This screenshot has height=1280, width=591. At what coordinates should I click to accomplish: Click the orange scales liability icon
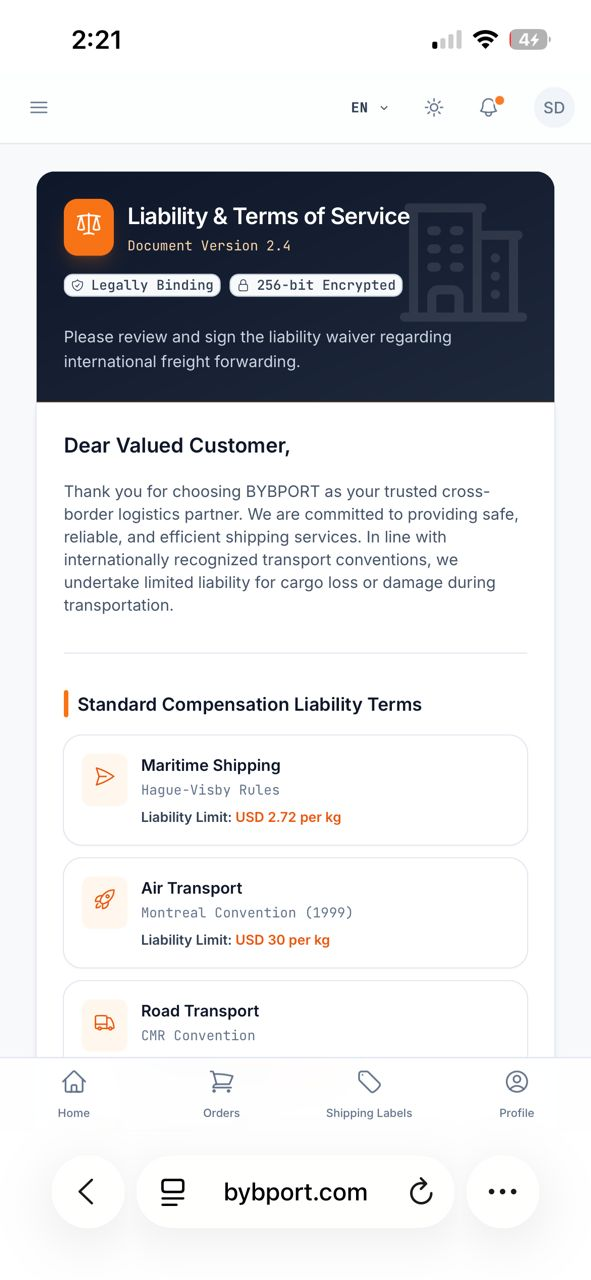tap(89, 227)
